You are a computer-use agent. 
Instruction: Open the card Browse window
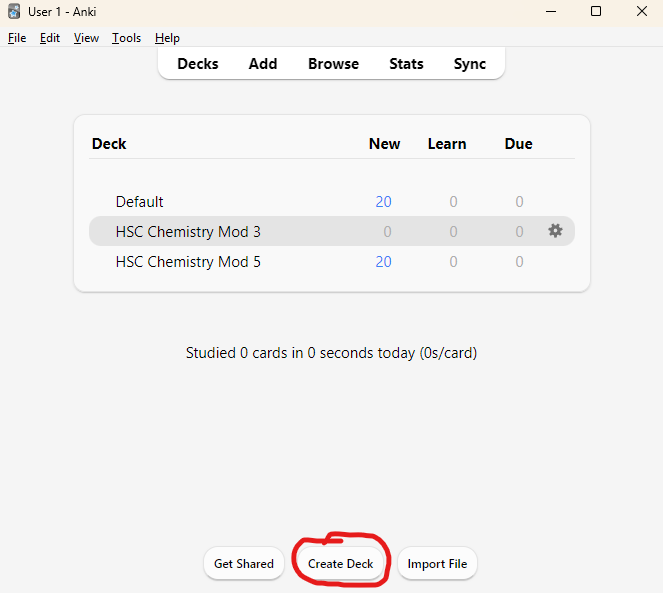pos(333,64)
